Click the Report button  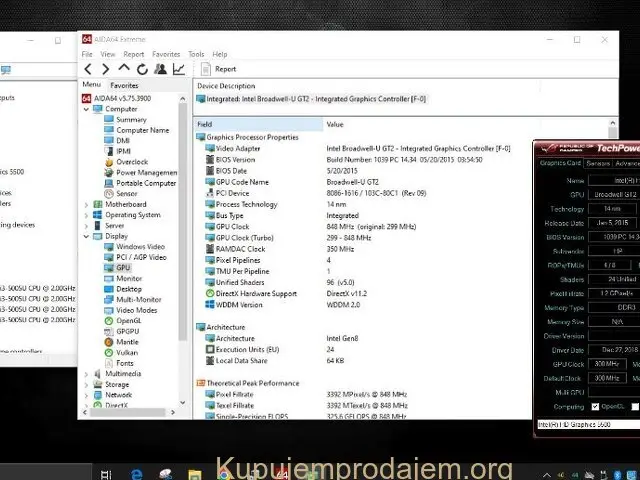point(219,69)
